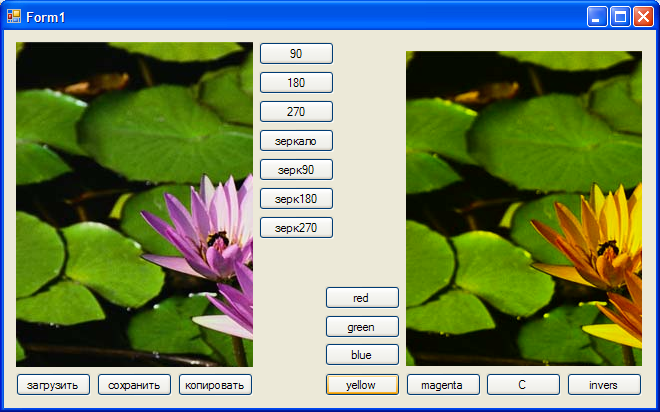Select the зерк180 button
The image size is (660, 412).
(296, 199)
